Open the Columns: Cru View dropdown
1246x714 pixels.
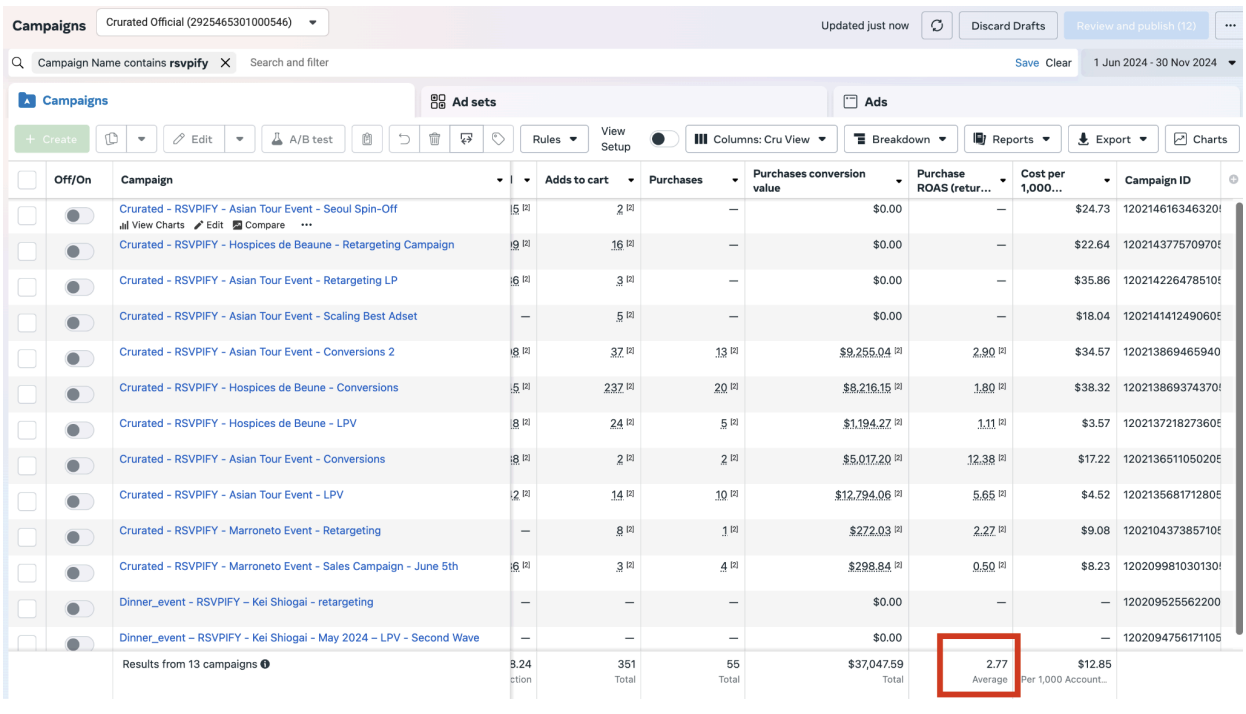[761, 139]
